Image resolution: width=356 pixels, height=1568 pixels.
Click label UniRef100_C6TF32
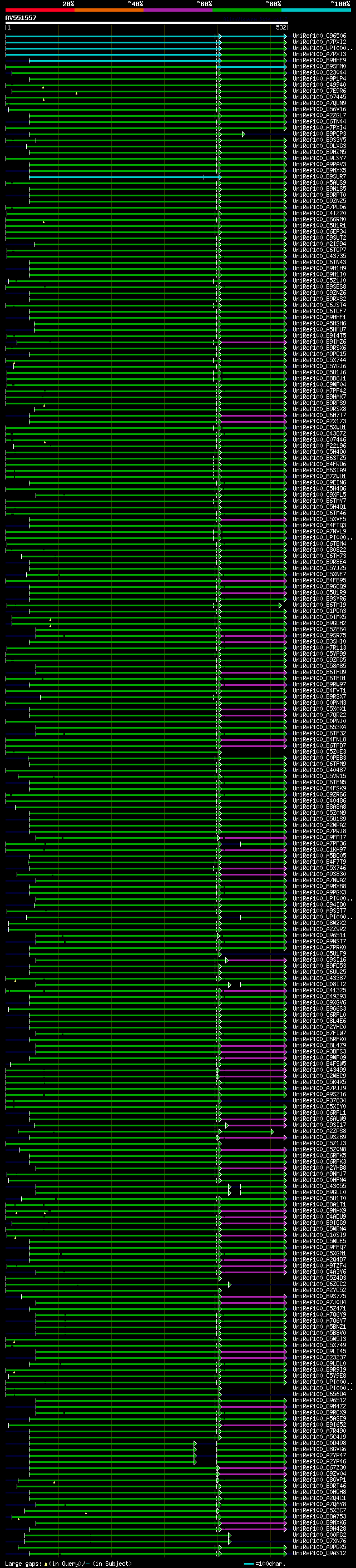coord(319,734)
